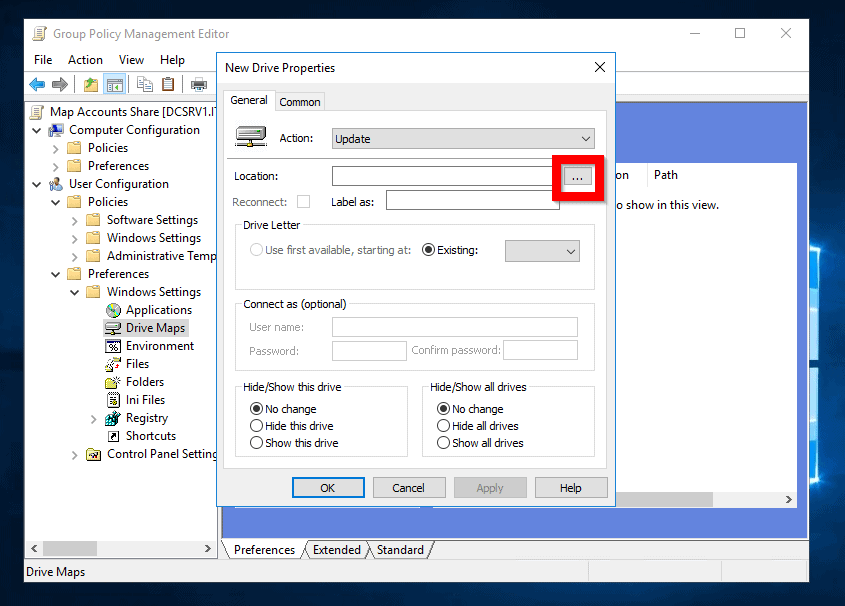
Task: Click the browse '...' button beside Location
Action: pos(578,176)
